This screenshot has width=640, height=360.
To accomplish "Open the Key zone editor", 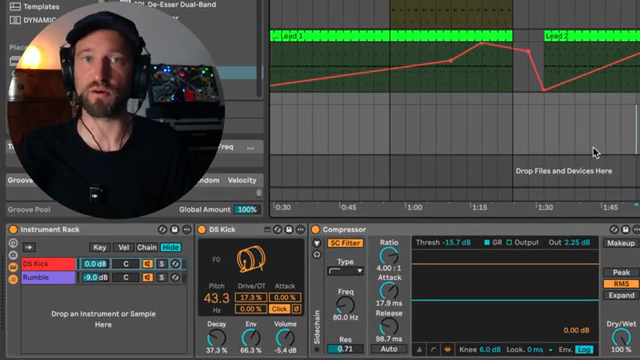I will 100,247.
